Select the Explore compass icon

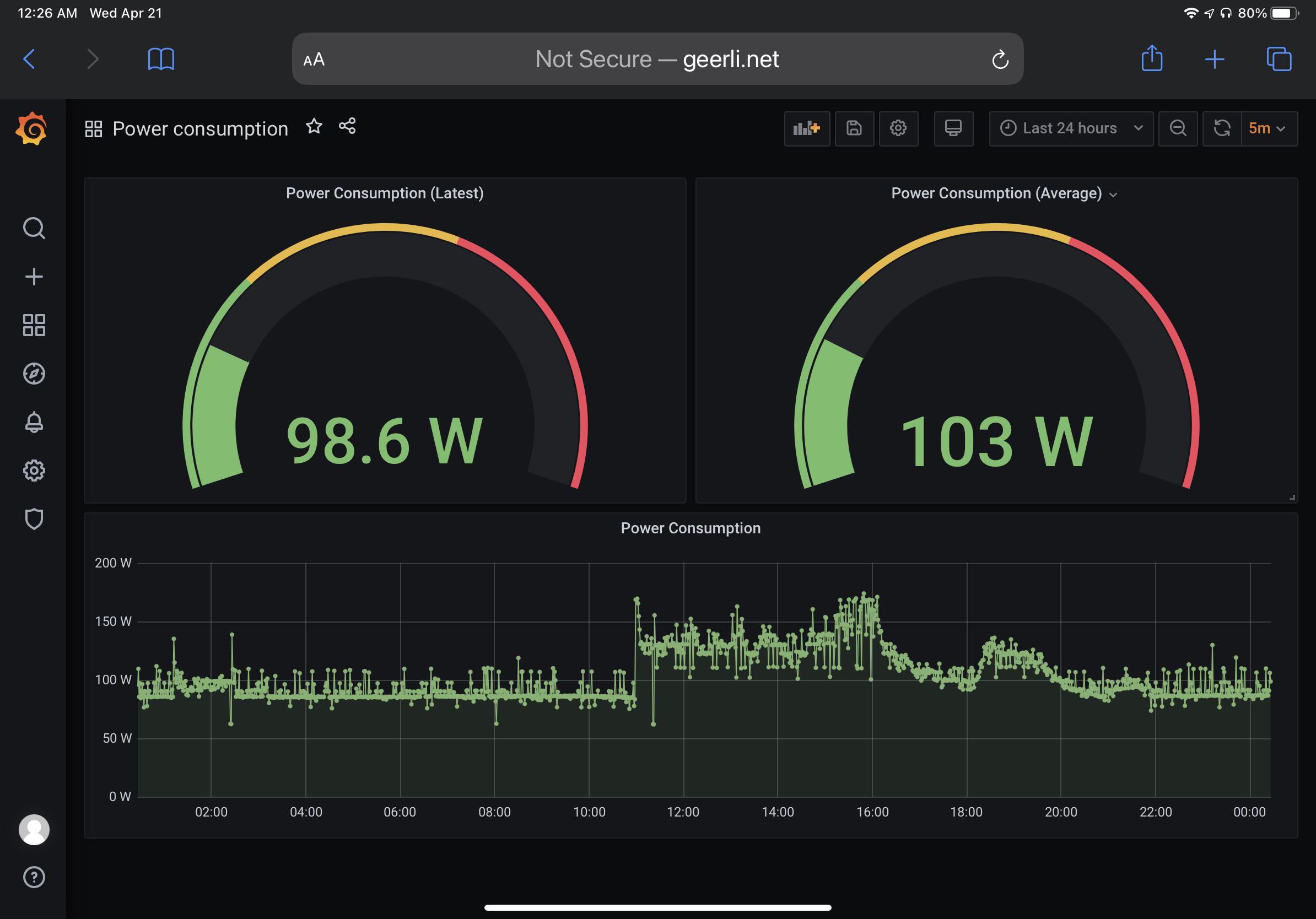(x=34, y=373)
